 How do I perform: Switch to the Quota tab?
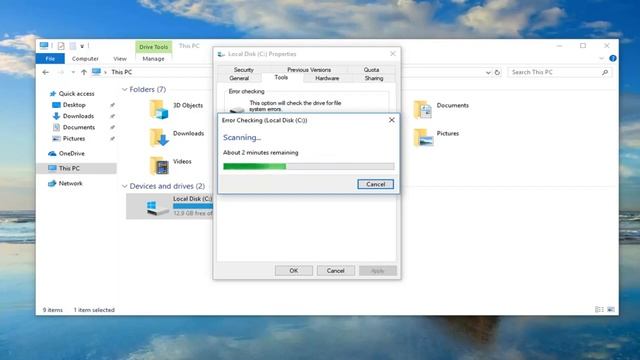point(371,70)
